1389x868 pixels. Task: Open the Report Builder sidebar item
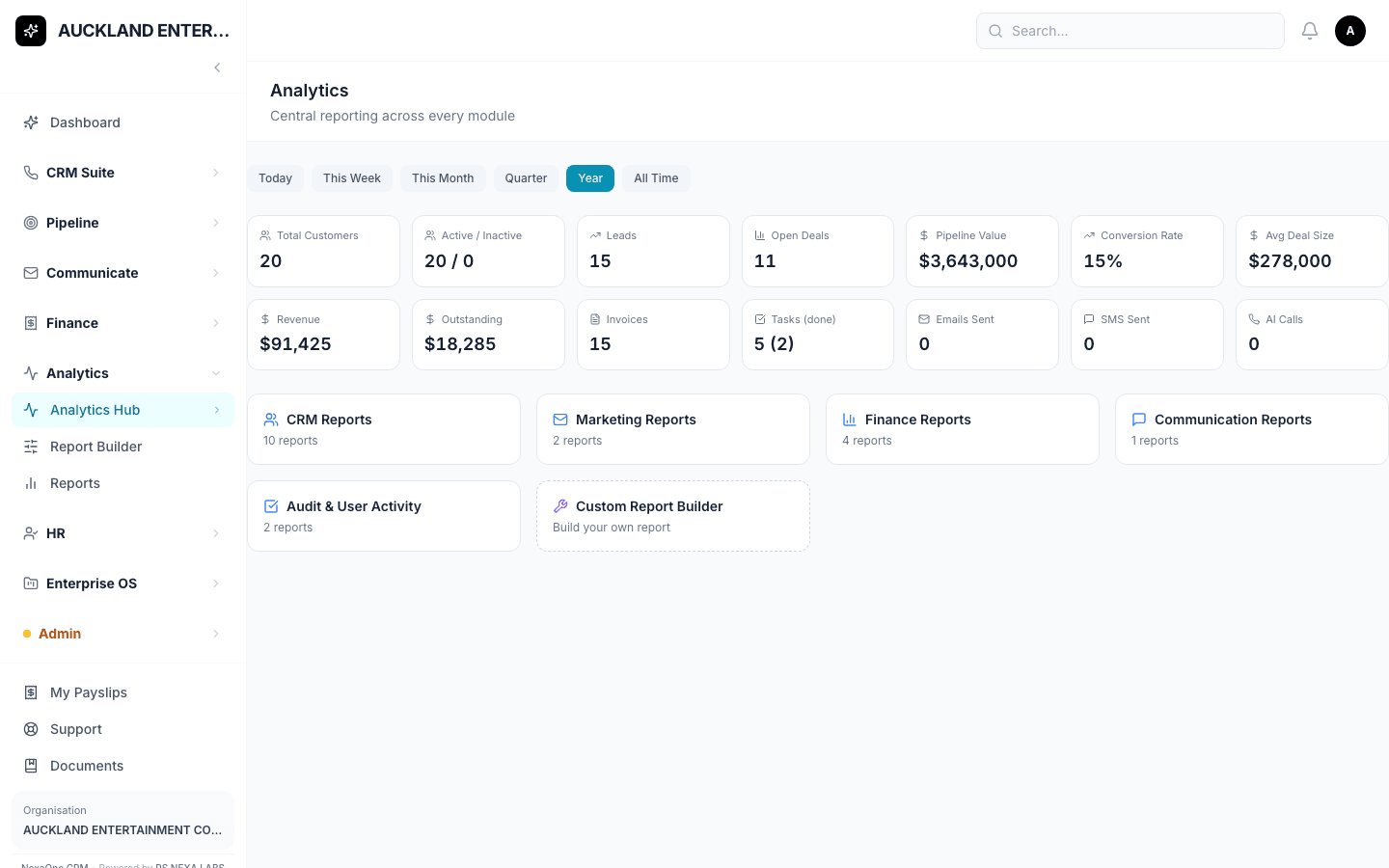point(123,447)
